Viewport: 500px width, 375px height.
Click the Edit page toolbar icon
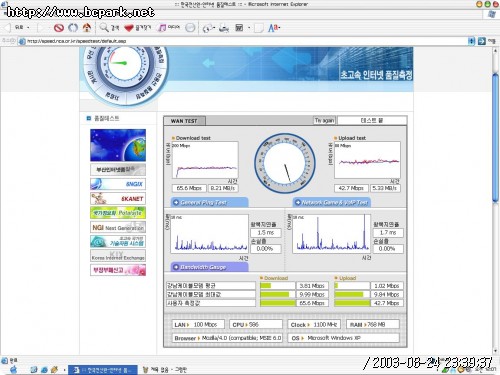239,28
